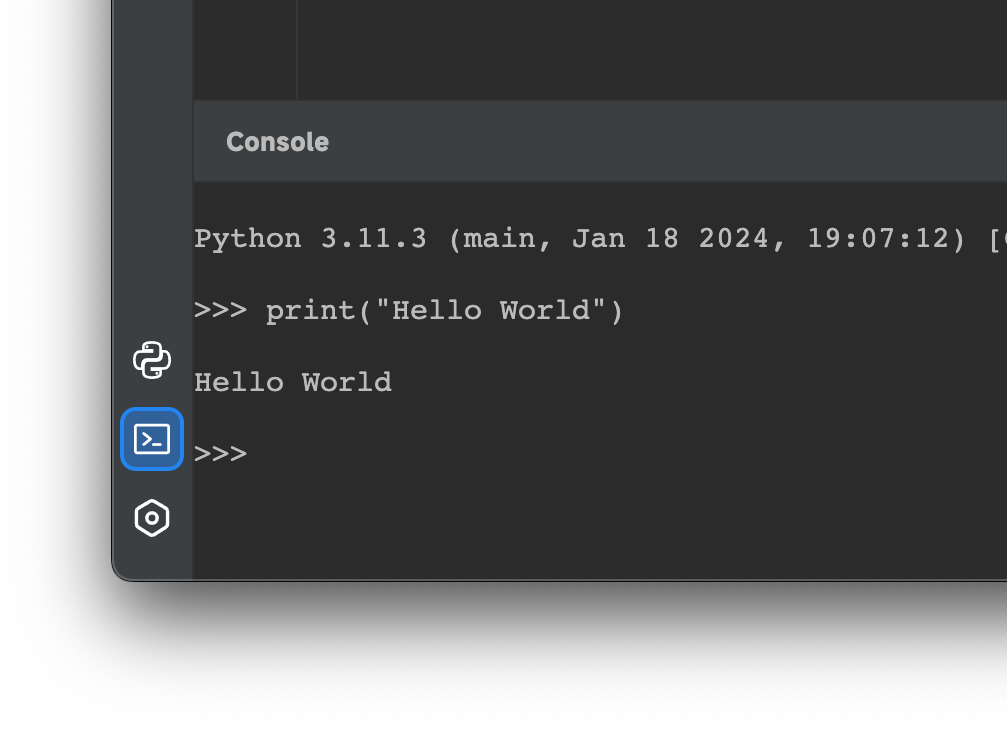
Task: Select the Python 3.11.3 version line
Action: 600,239
